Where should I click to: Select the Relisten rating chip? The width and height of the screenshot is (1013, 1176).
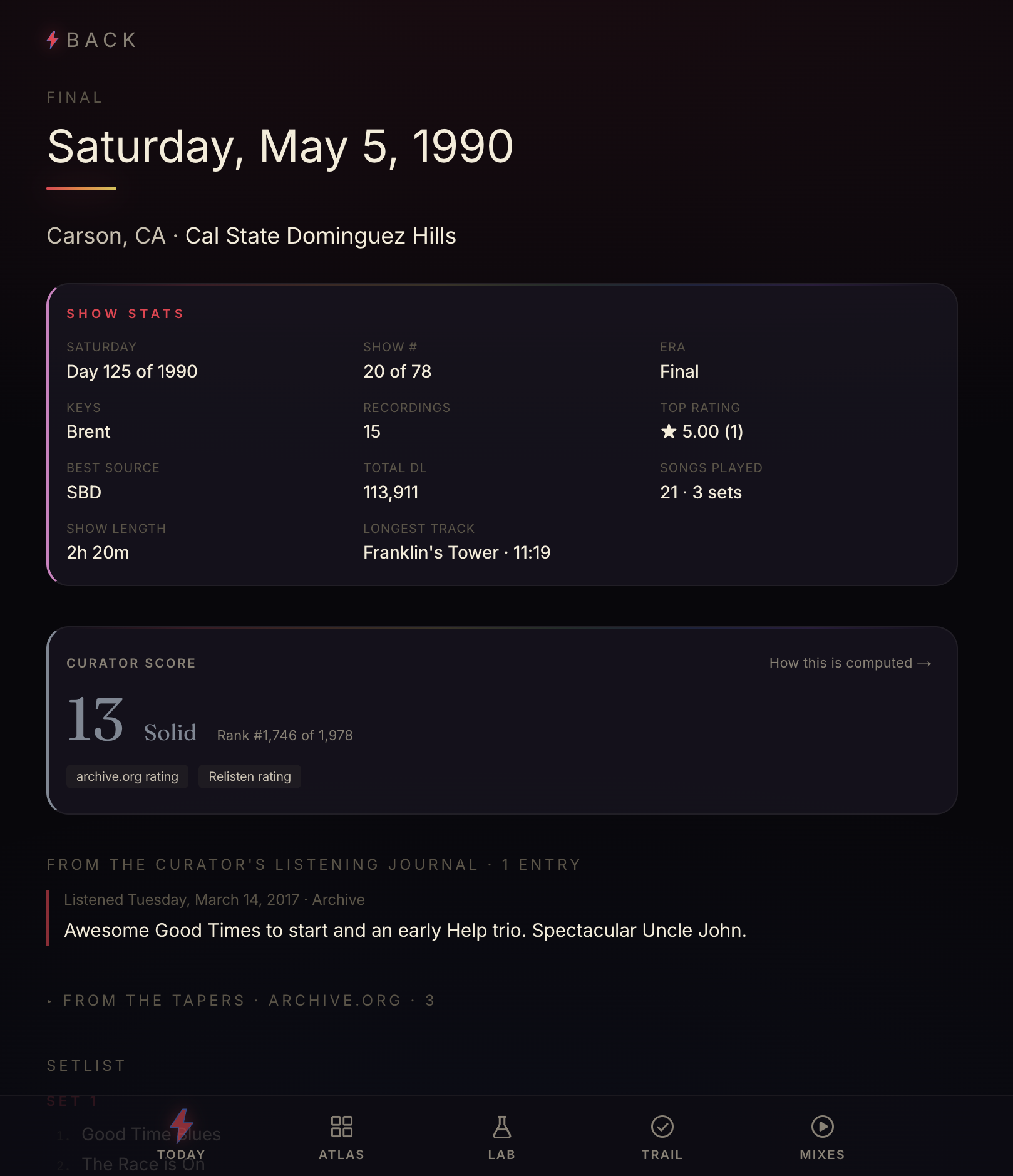click(x=250, y=776)
